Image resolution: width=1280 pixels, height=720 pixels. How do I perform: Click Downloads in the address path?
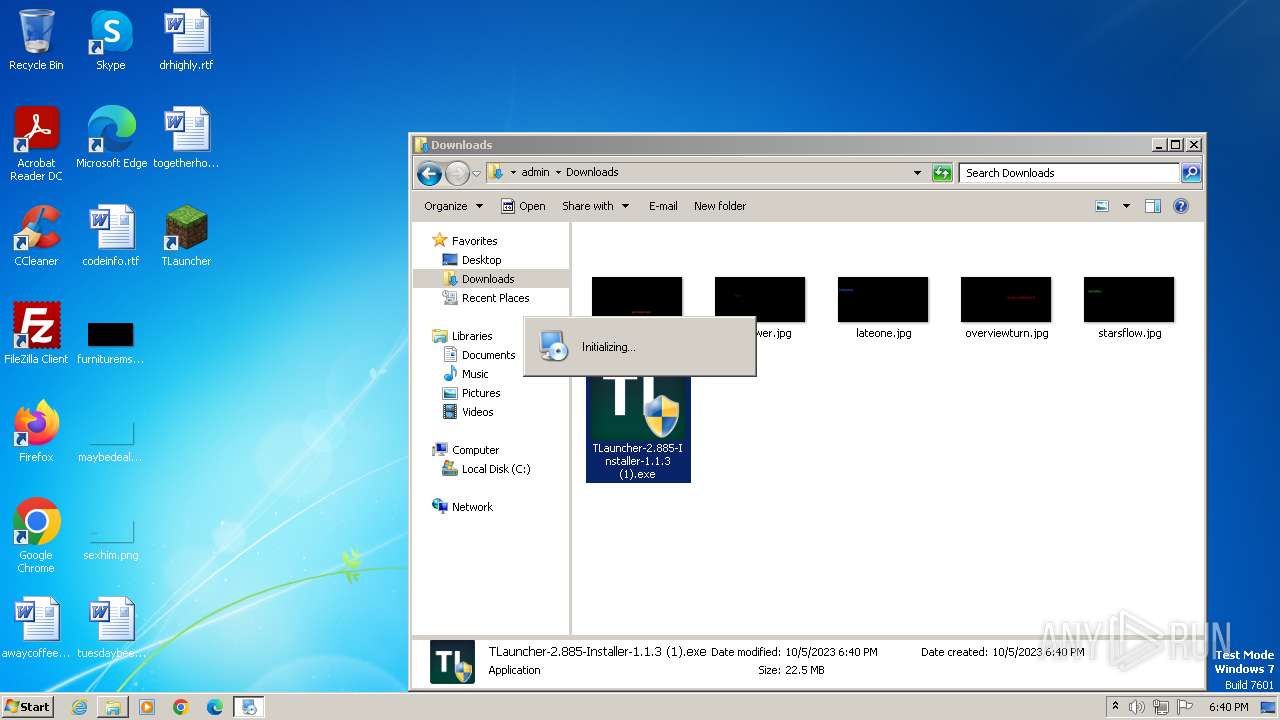point(592,173)
